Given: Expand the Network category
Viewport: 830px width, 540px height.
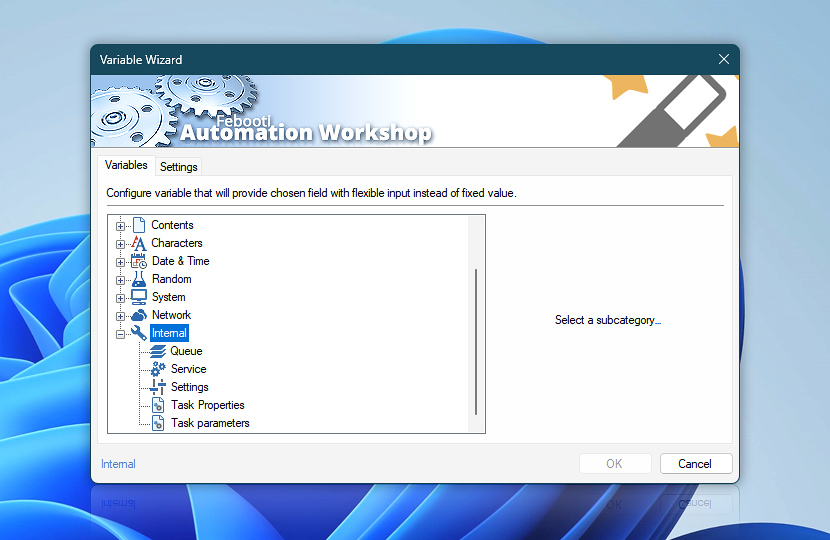Looking at the screenshot, I should click(x=120, y=316).
